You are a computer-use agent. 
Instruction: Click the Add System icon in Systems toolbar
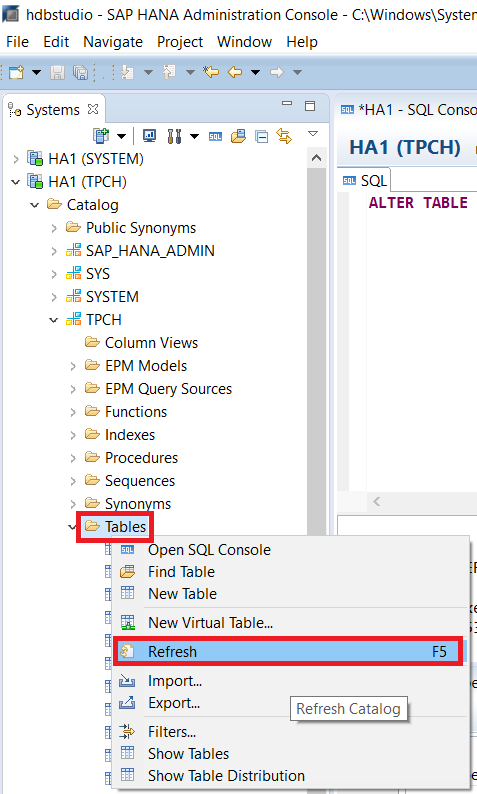(101, 136)
